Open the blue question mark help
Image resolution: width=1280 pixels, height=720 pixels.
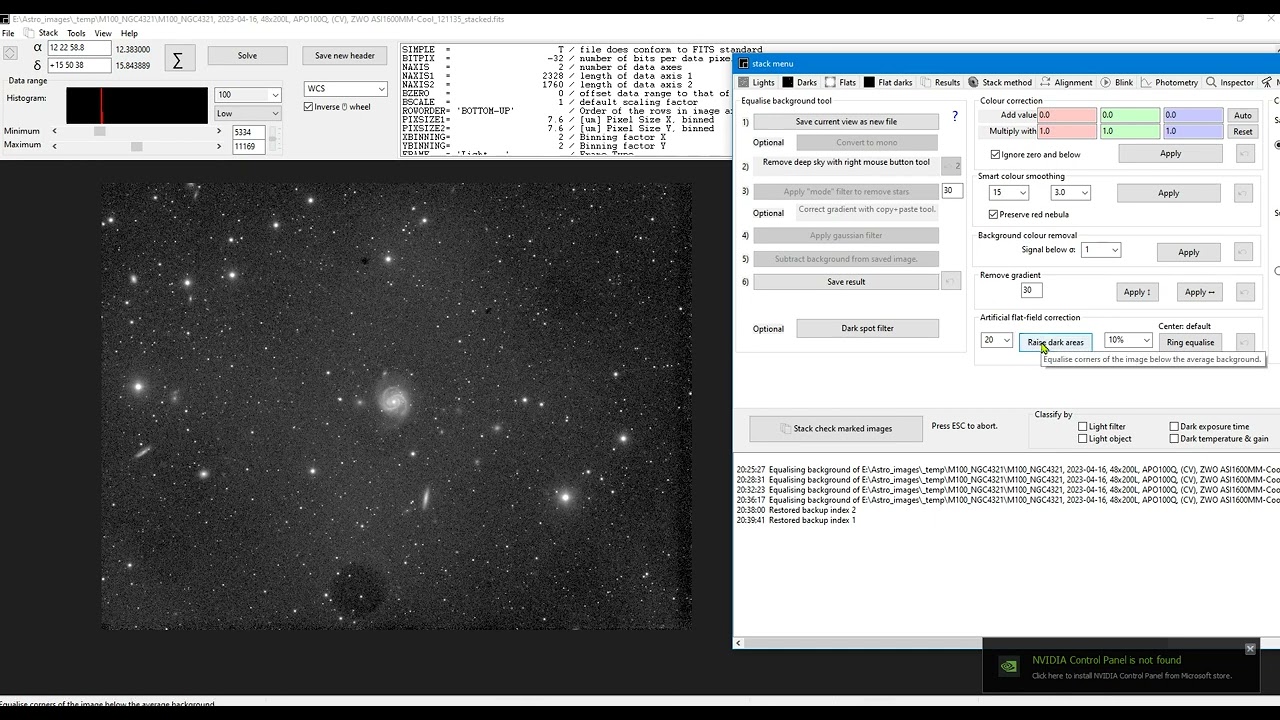[955, 116]
